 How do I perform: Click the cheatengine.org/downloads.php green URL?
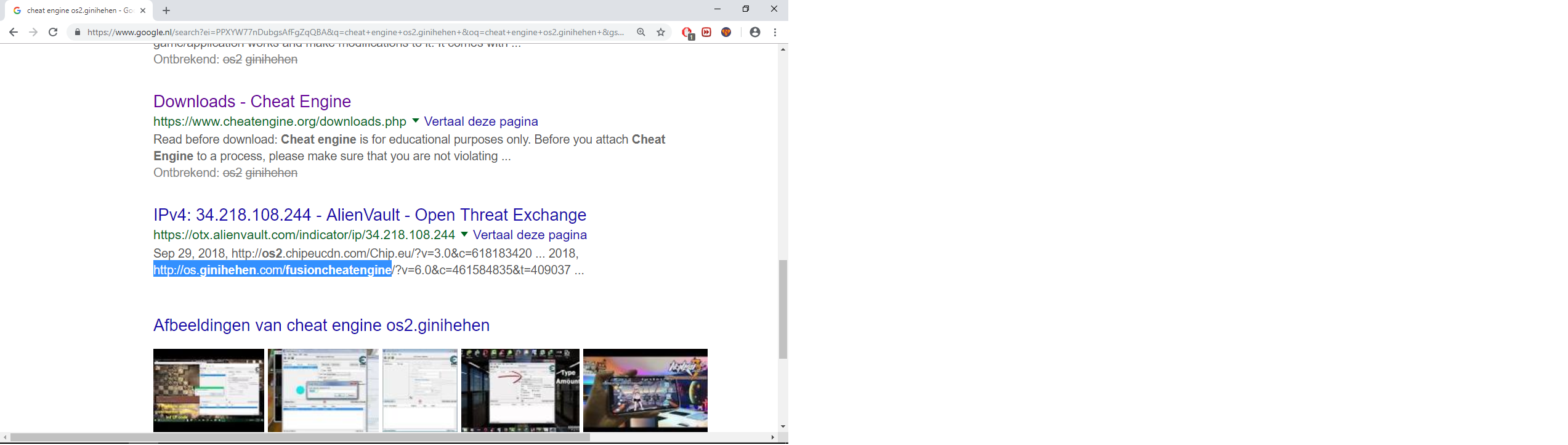tap(280, 121)
